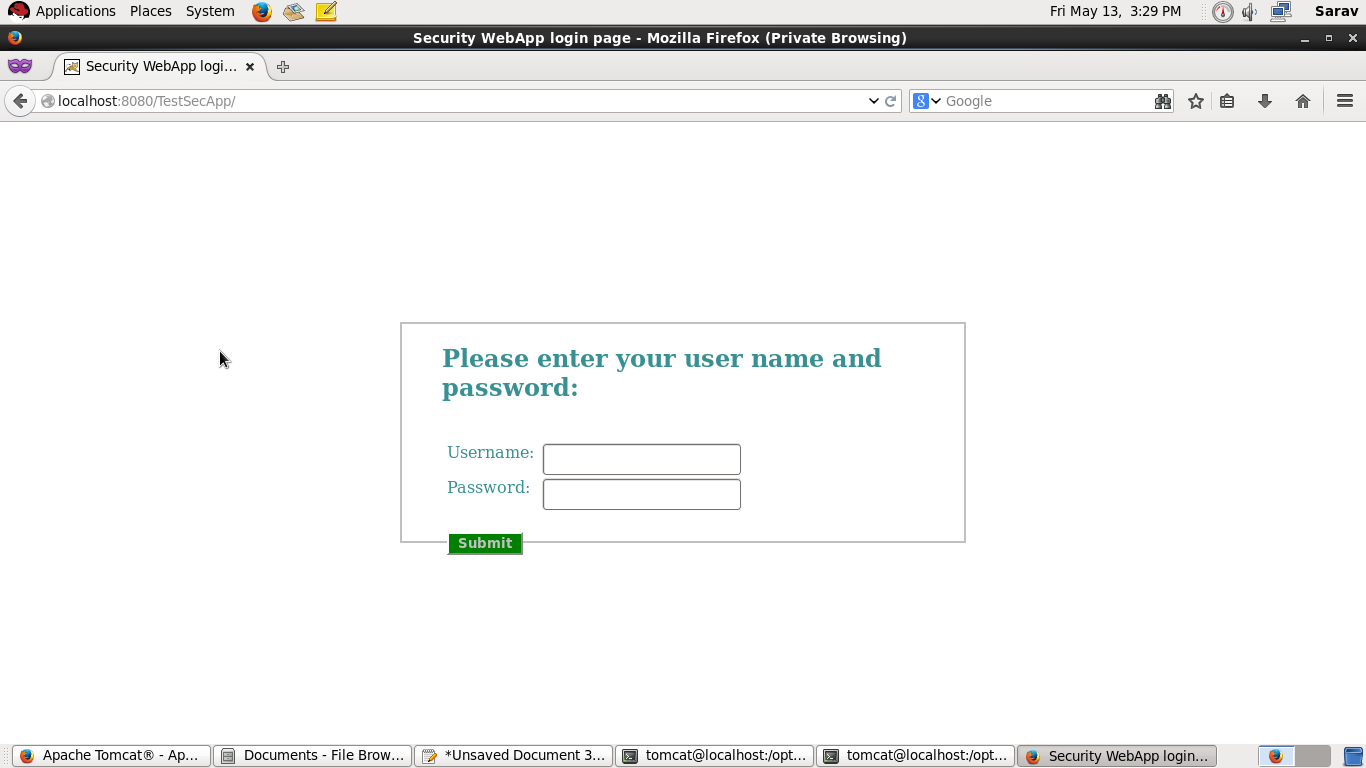The width and height of the screenshot is (1366, 768).
Task: Focus the localhost:8080/TestSecApp address bar
Action: [460, 101]
